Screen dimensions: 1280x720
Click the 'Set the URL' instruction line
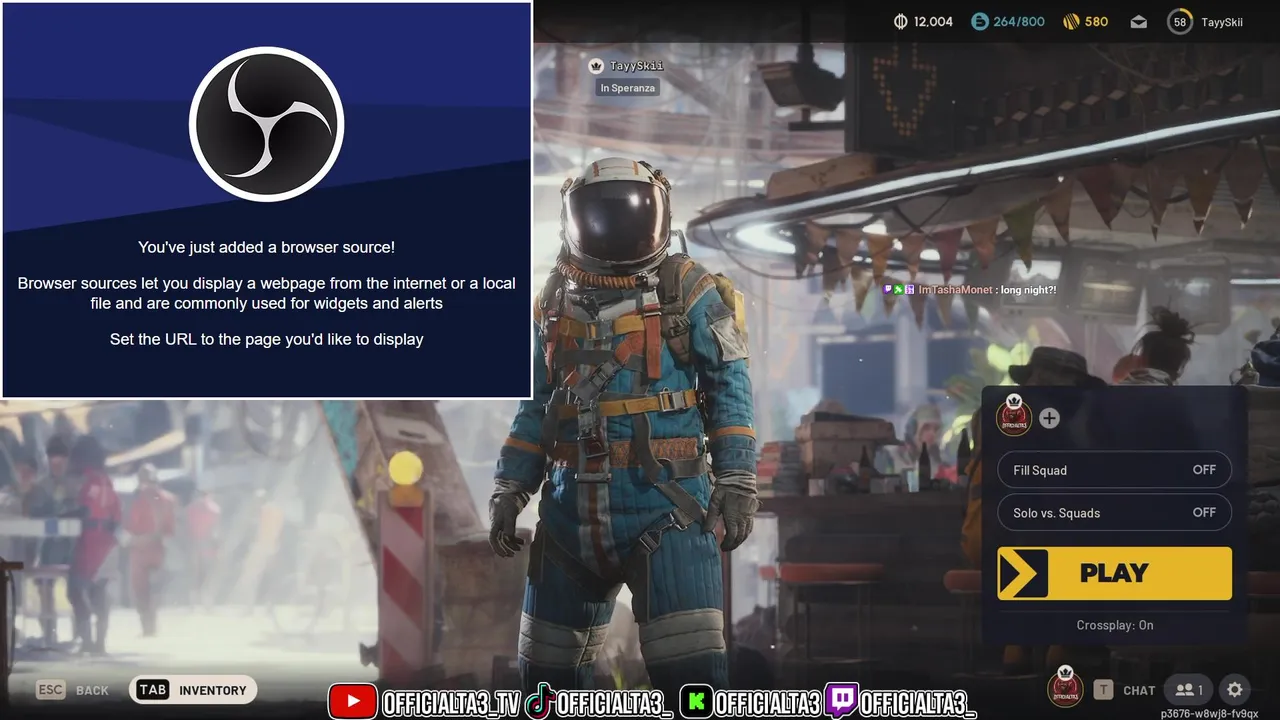[x=266, y=340]
